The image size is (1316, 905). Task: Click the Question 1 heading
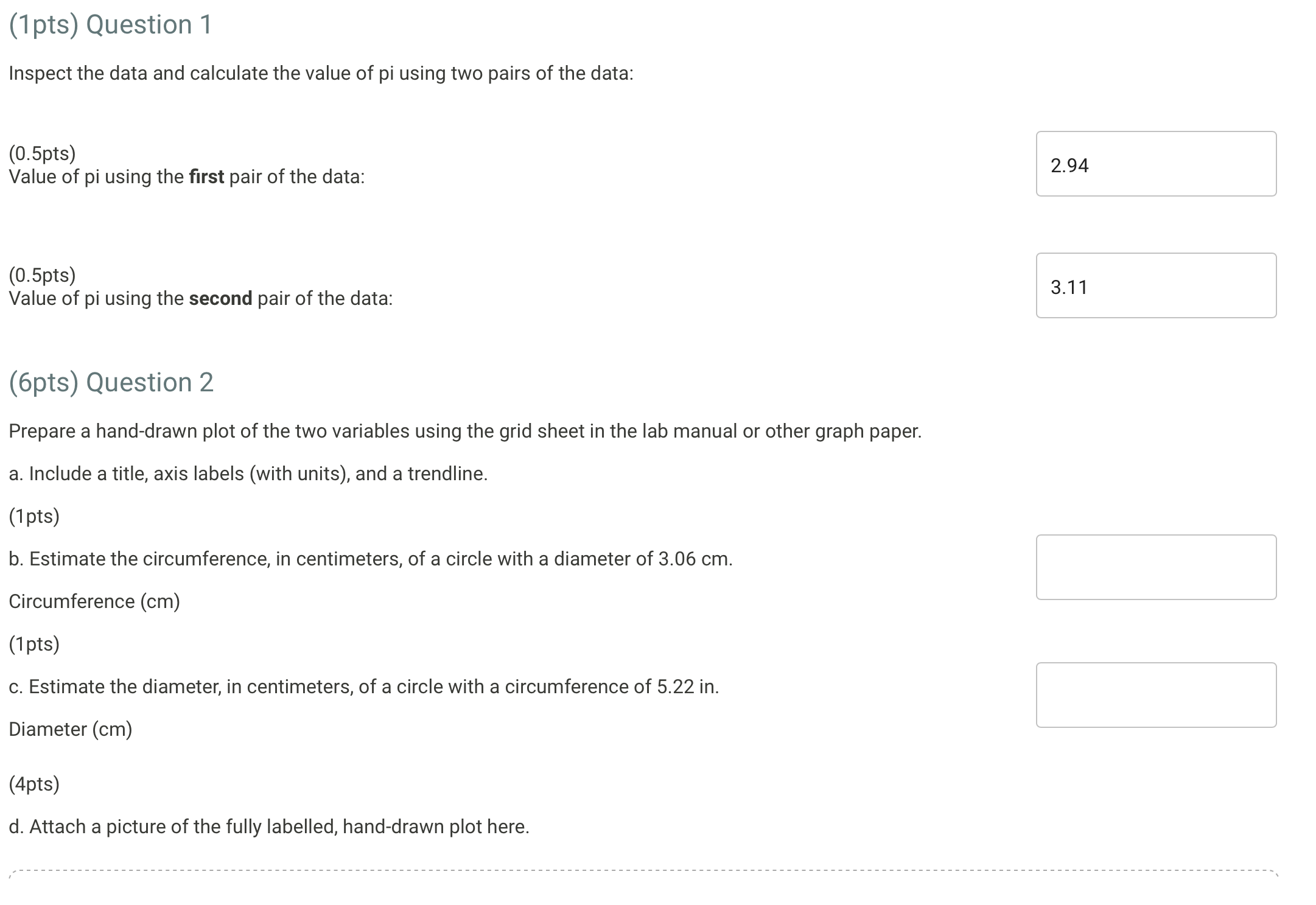click(x=110, y=25)
